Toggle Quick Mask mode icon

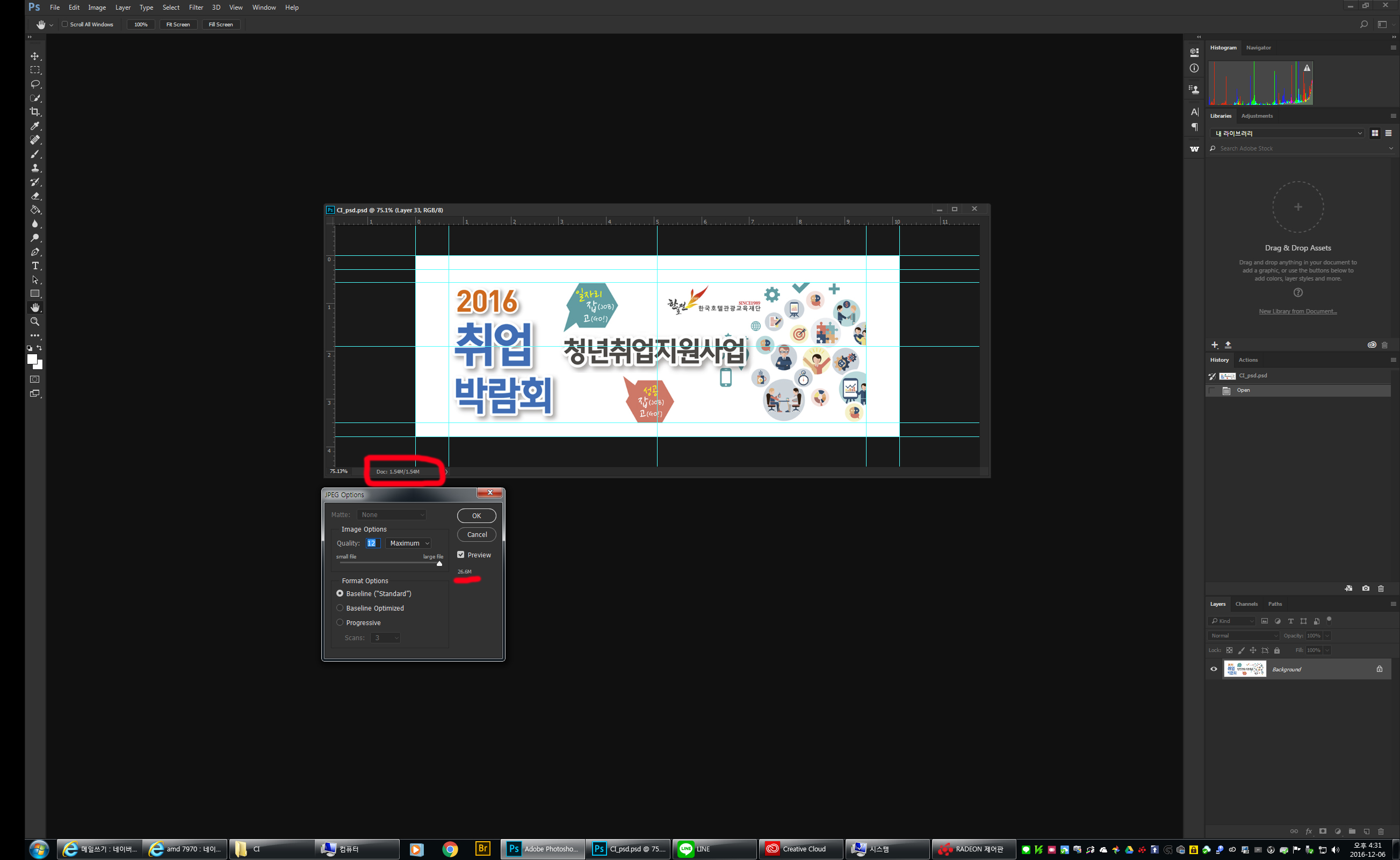coord(35,379)
